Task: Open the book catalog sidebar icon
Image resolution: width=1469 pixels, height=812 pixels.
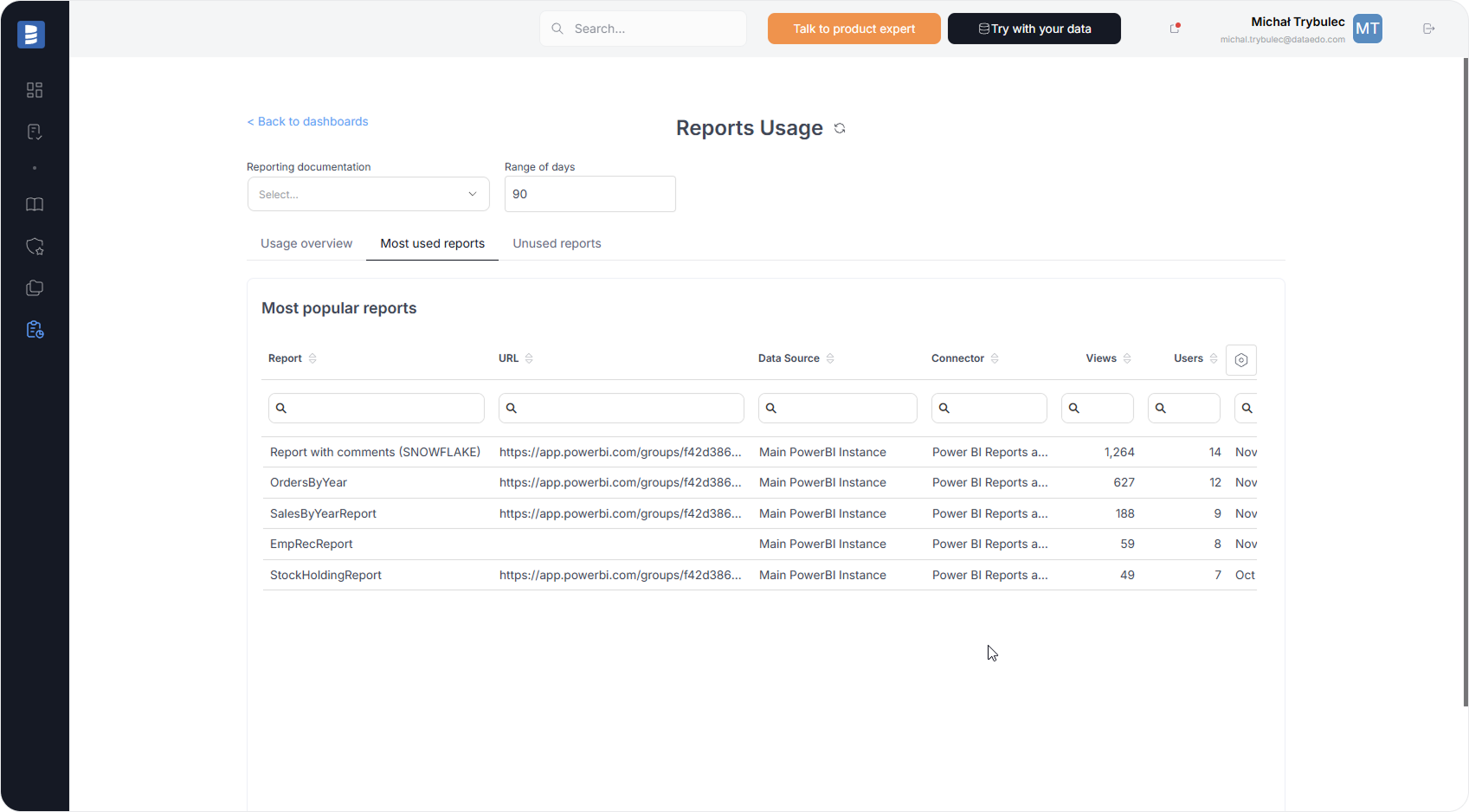Action: (35, 204)
